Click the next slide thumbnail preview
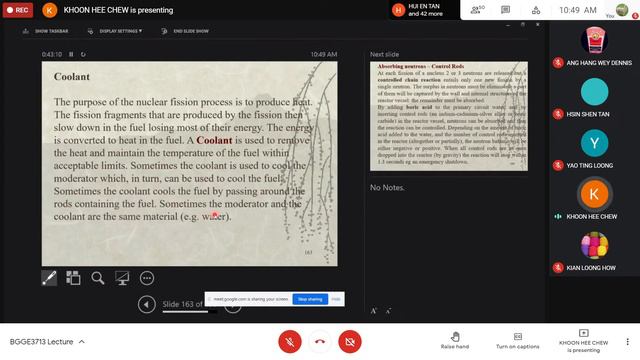The image size is (640, 360). (x=449, y=116)
